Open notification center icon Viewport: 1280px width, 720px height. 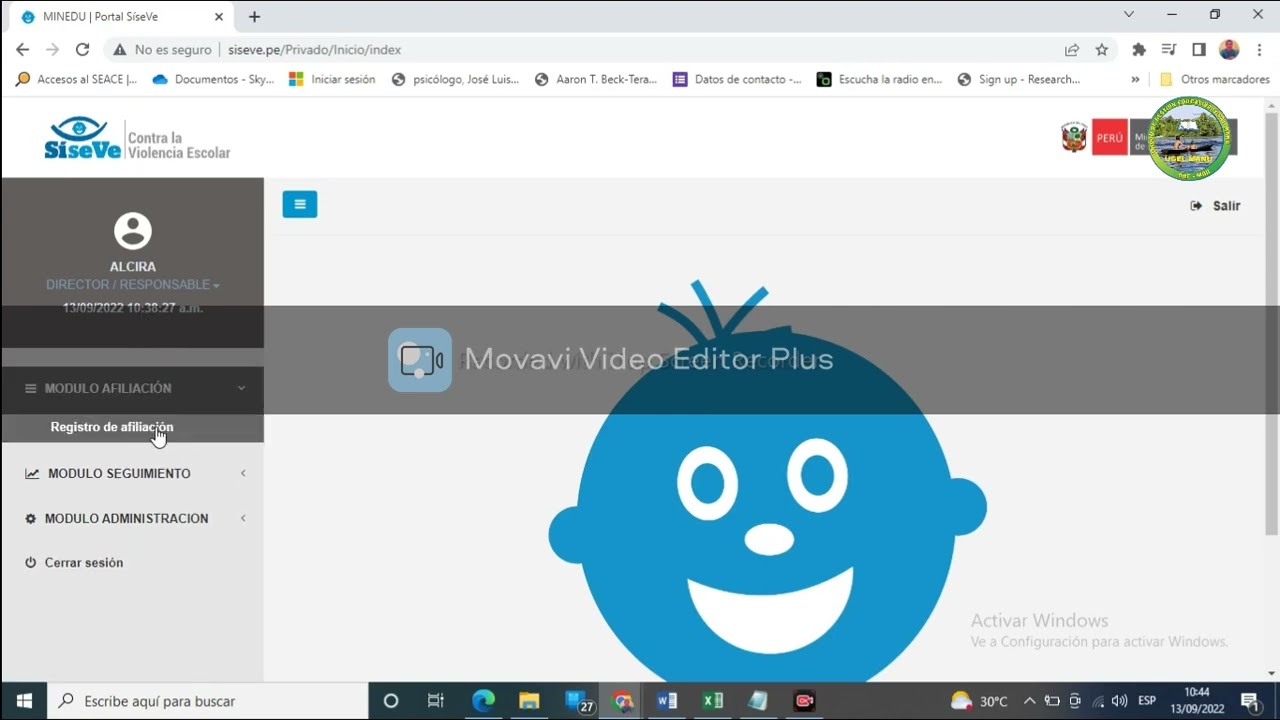pyautogui.click(x=1249, y=701)
